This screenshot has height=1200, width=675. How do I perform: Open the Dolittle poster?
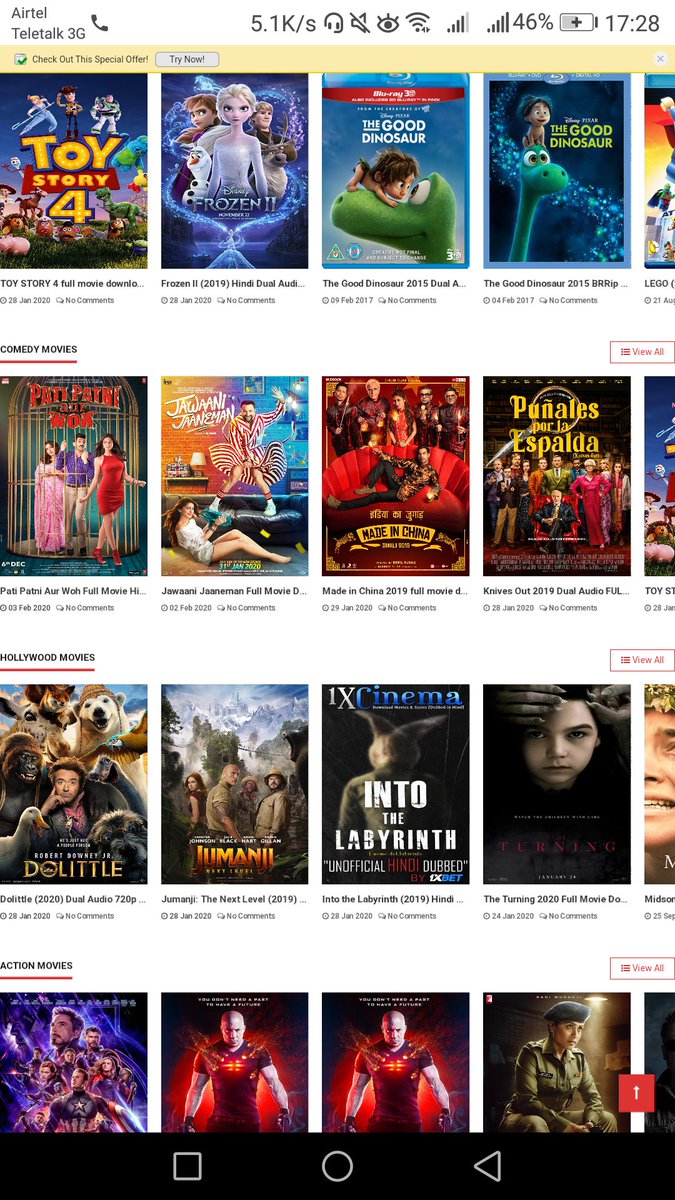click(x=74, y=784)
